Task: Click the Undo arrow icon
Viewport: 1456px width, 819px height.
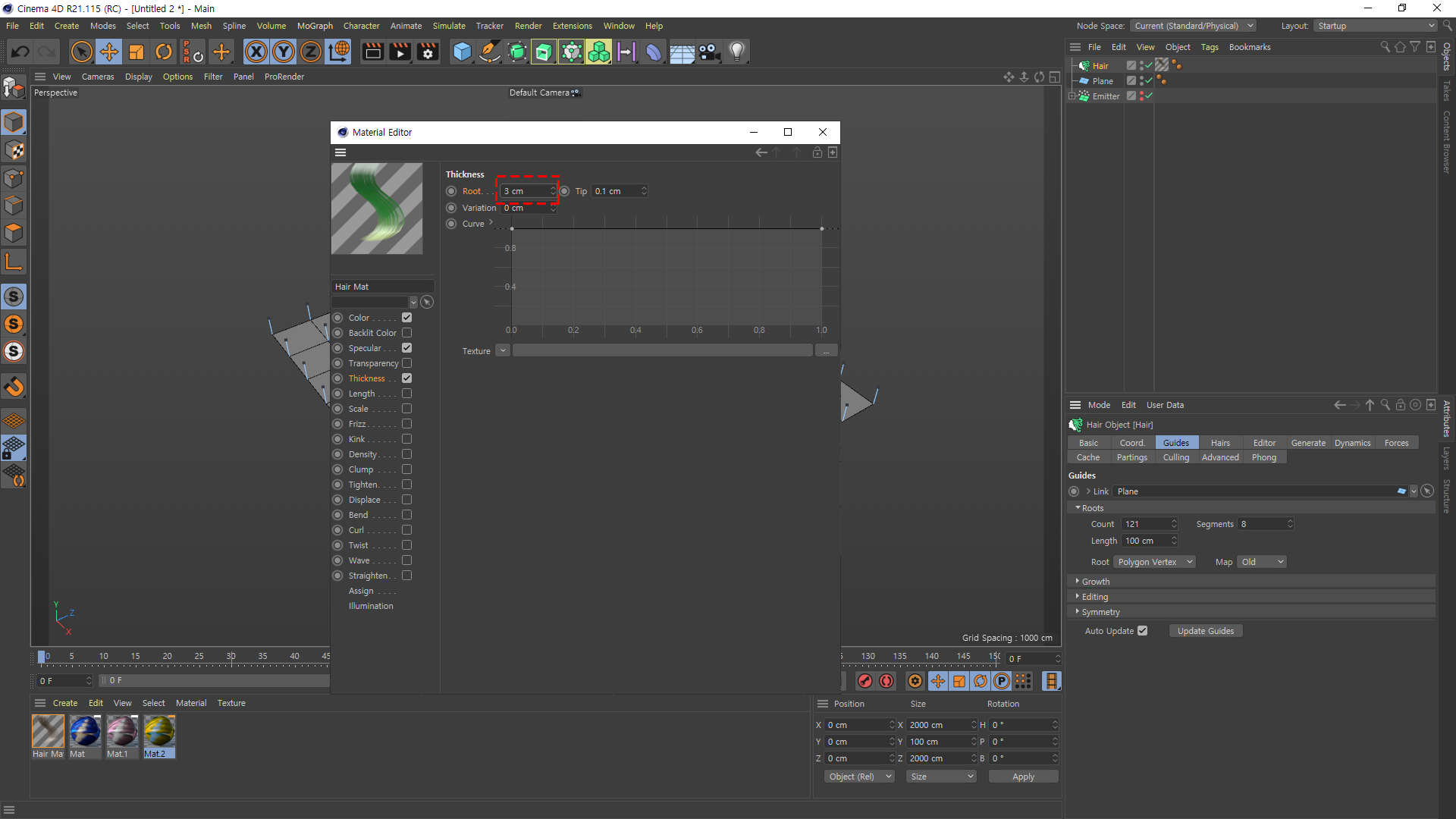Action: (20, 52)
